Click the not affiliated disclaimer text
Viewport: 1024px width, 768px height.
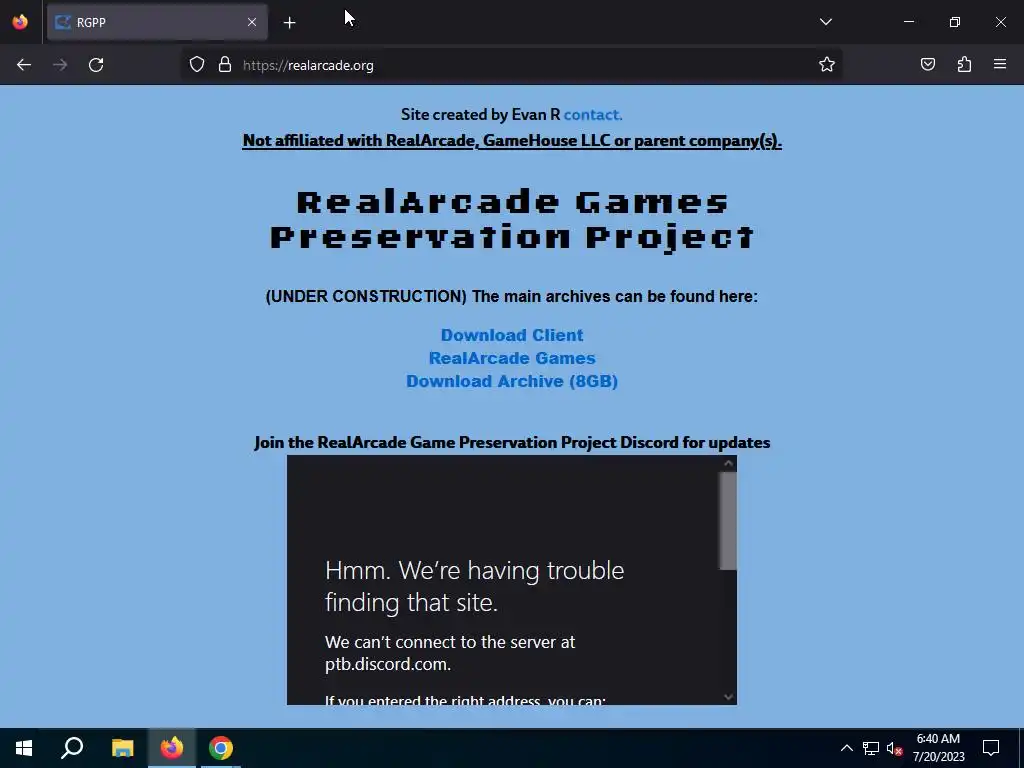[x=512, y=141]
